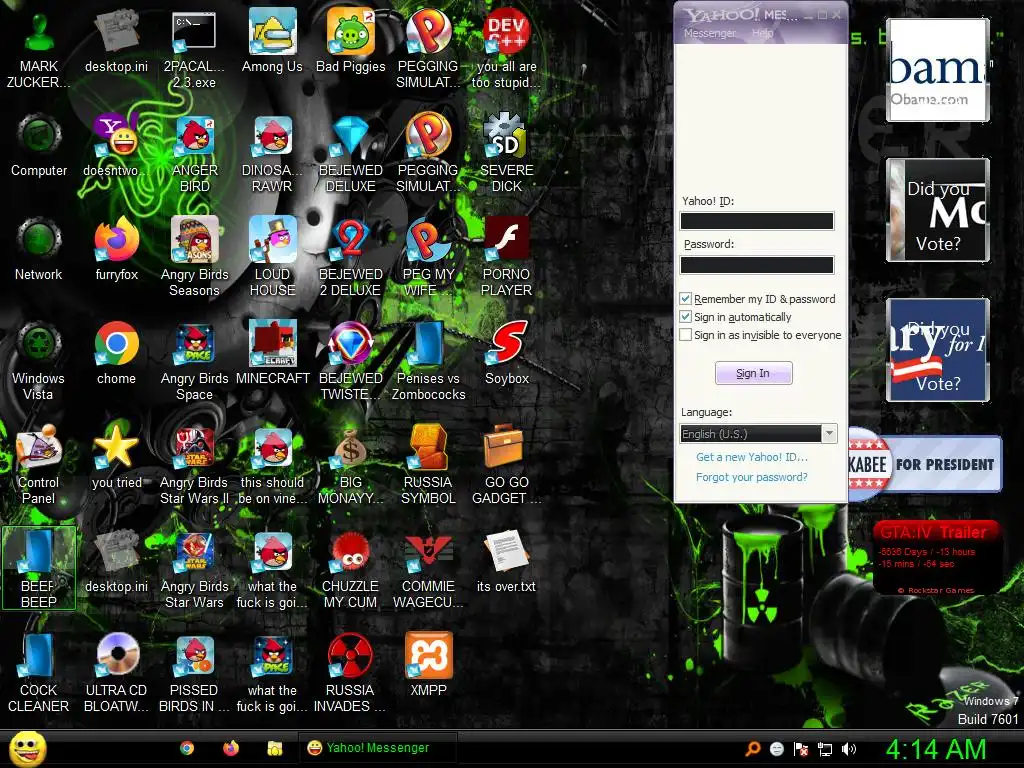Open the Help menu in Yahoo Messenger

click(762, 33)
